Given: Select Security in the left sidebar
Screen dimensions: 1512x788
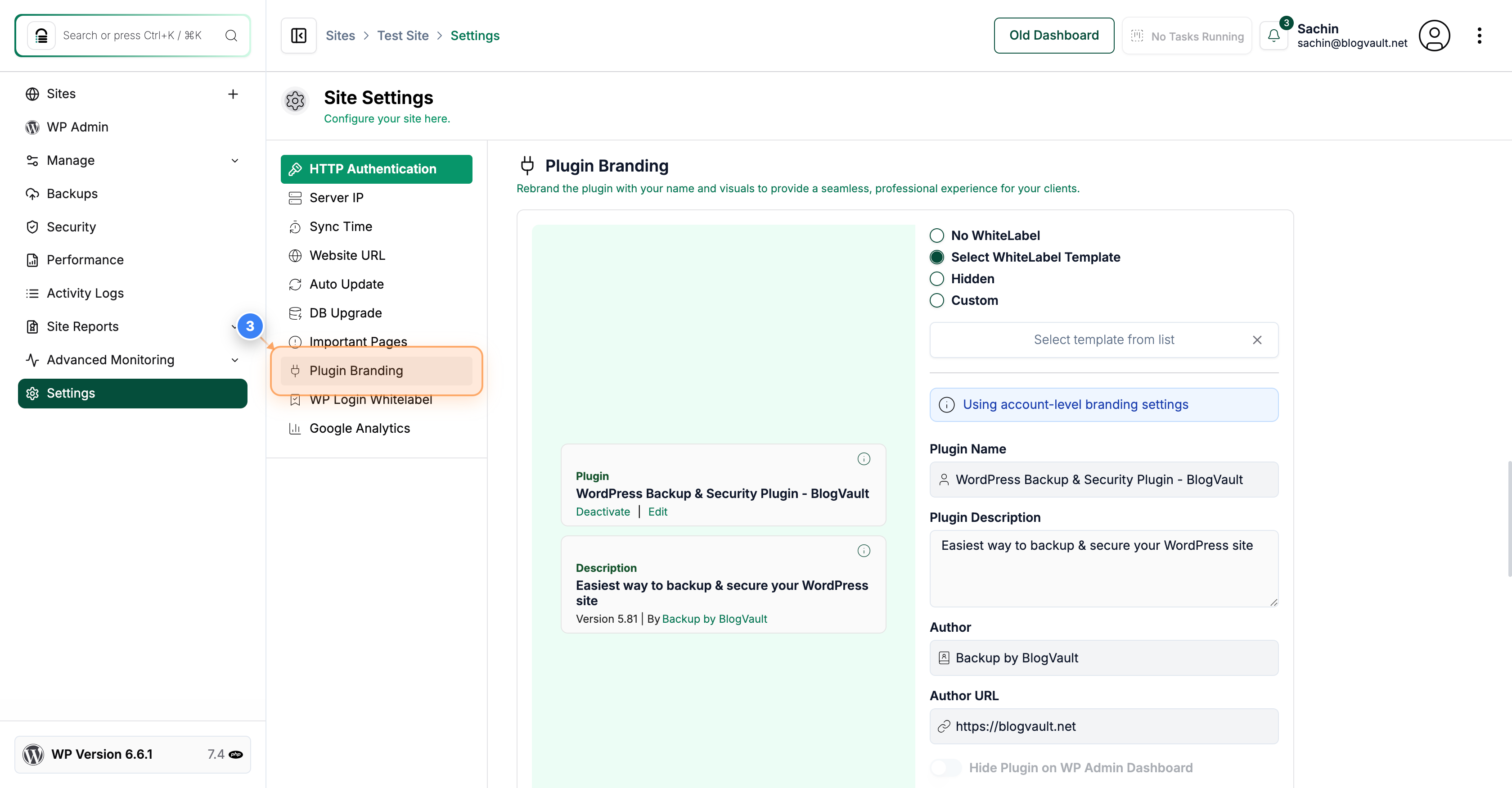Looking at the screenshot, I should [x=71, y=226].
